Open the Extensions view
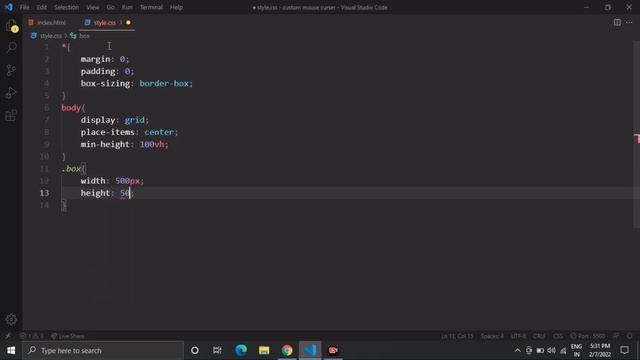Image resolution: width=640 pixels, height=360 pixels. click(x=11, y=116)
